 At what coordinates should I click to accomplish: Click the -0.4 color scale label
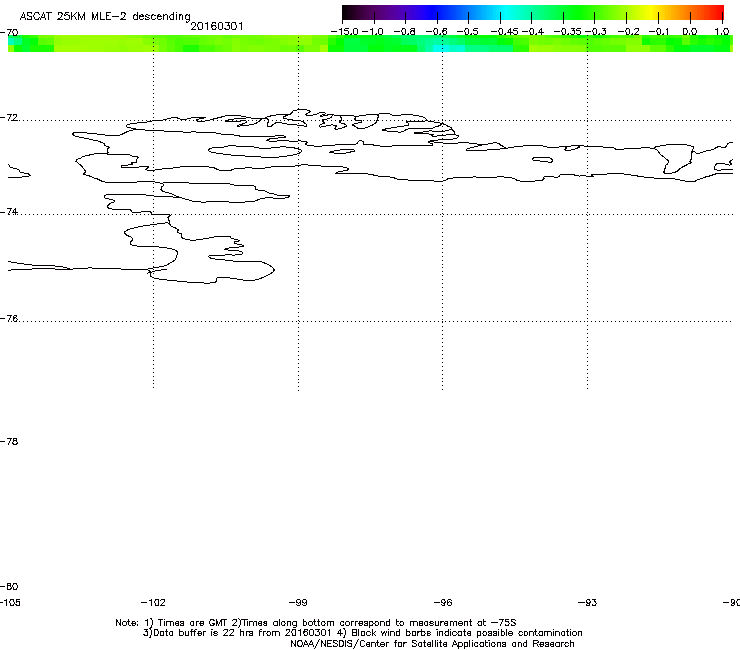click(533, 32)
